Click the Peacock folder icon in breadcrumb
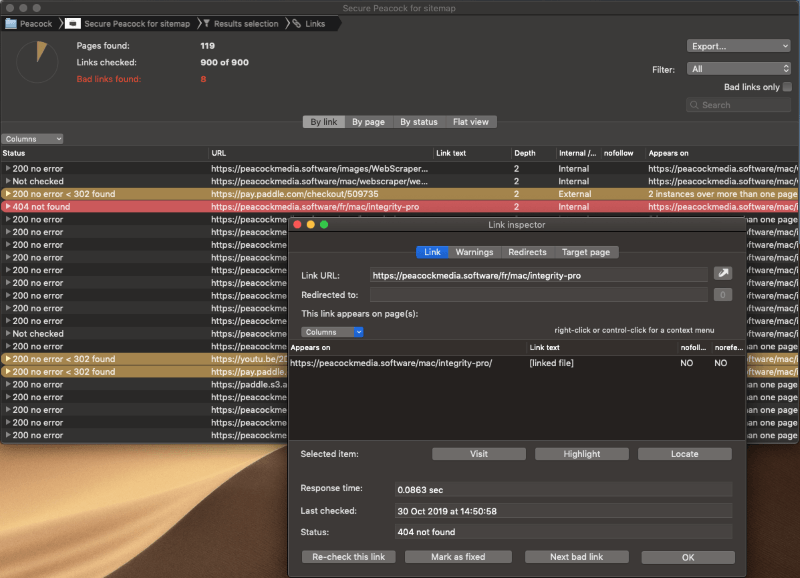Image resolution: width=800 pixels, height=578 pixels. point(11,24)
